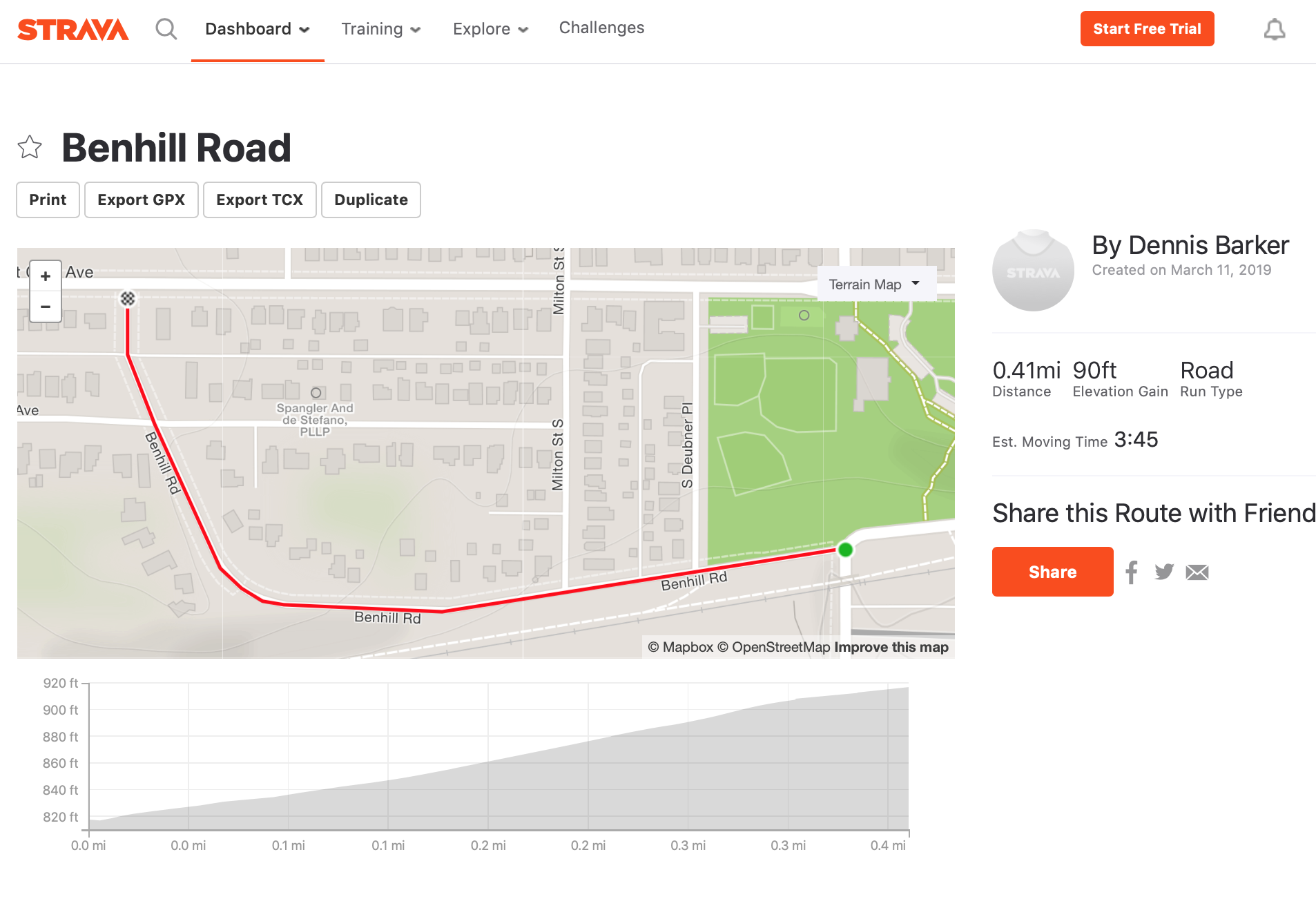Screen dimensions: 1316x899
Task: Click the Export GPX button
Action: tap(141, 200)
